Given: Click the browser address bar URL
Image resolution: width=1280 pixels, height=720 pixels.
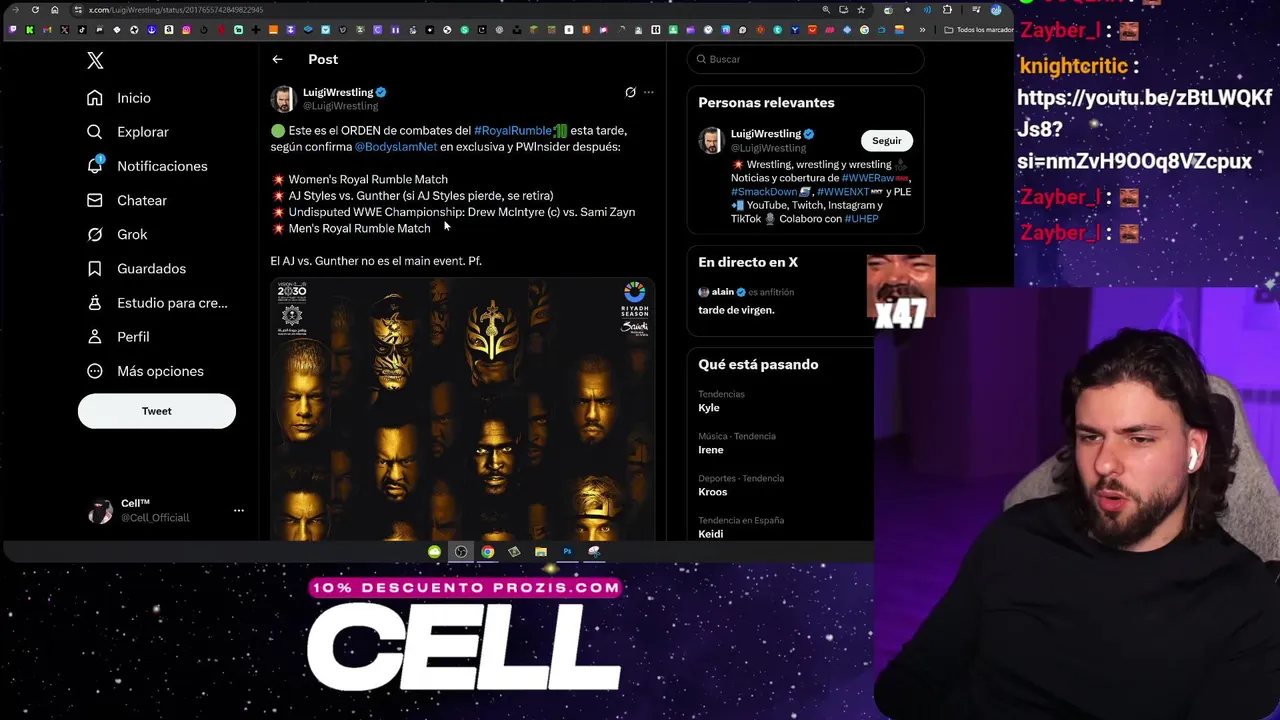Looking at the screenshot, I should pyautogui.click(x=176, y=10).
